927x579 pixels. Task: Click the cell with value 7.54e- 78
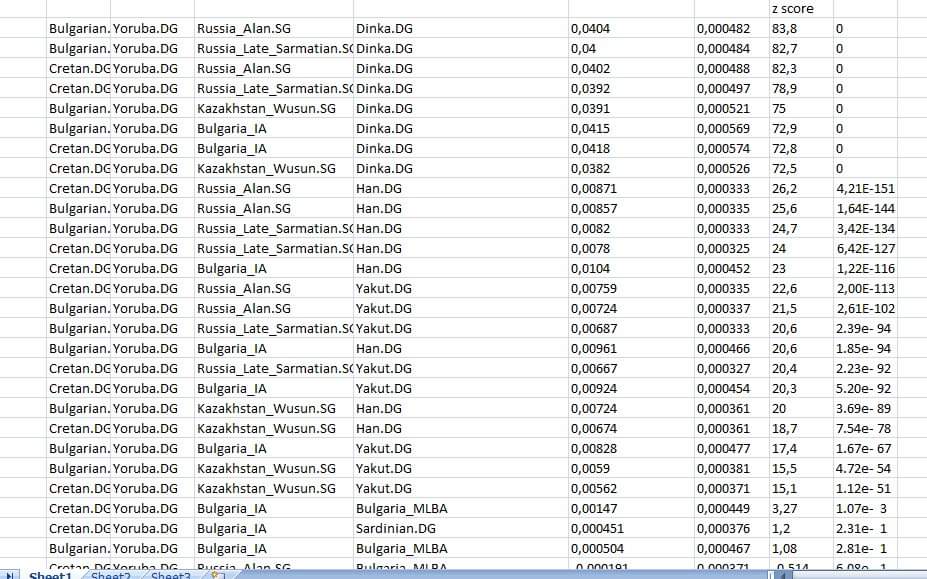865,429
